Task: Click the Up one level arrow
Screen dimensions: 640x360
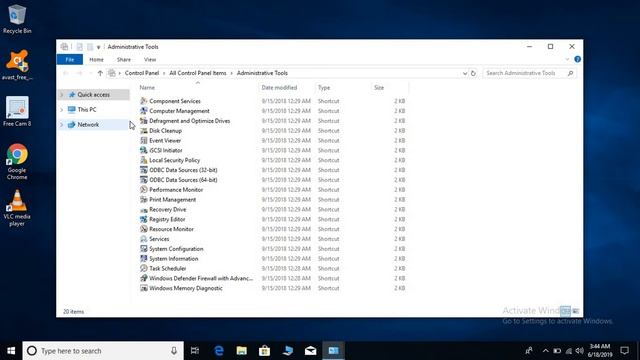Action: coord(100,73)
